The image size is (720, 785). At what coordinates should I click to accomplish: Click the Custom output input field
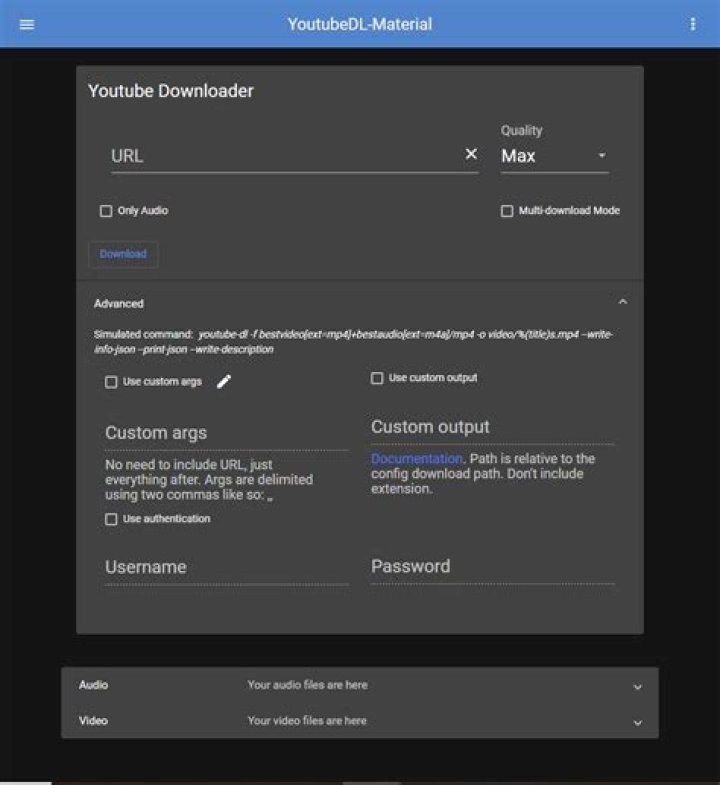[x=493, y=428]
